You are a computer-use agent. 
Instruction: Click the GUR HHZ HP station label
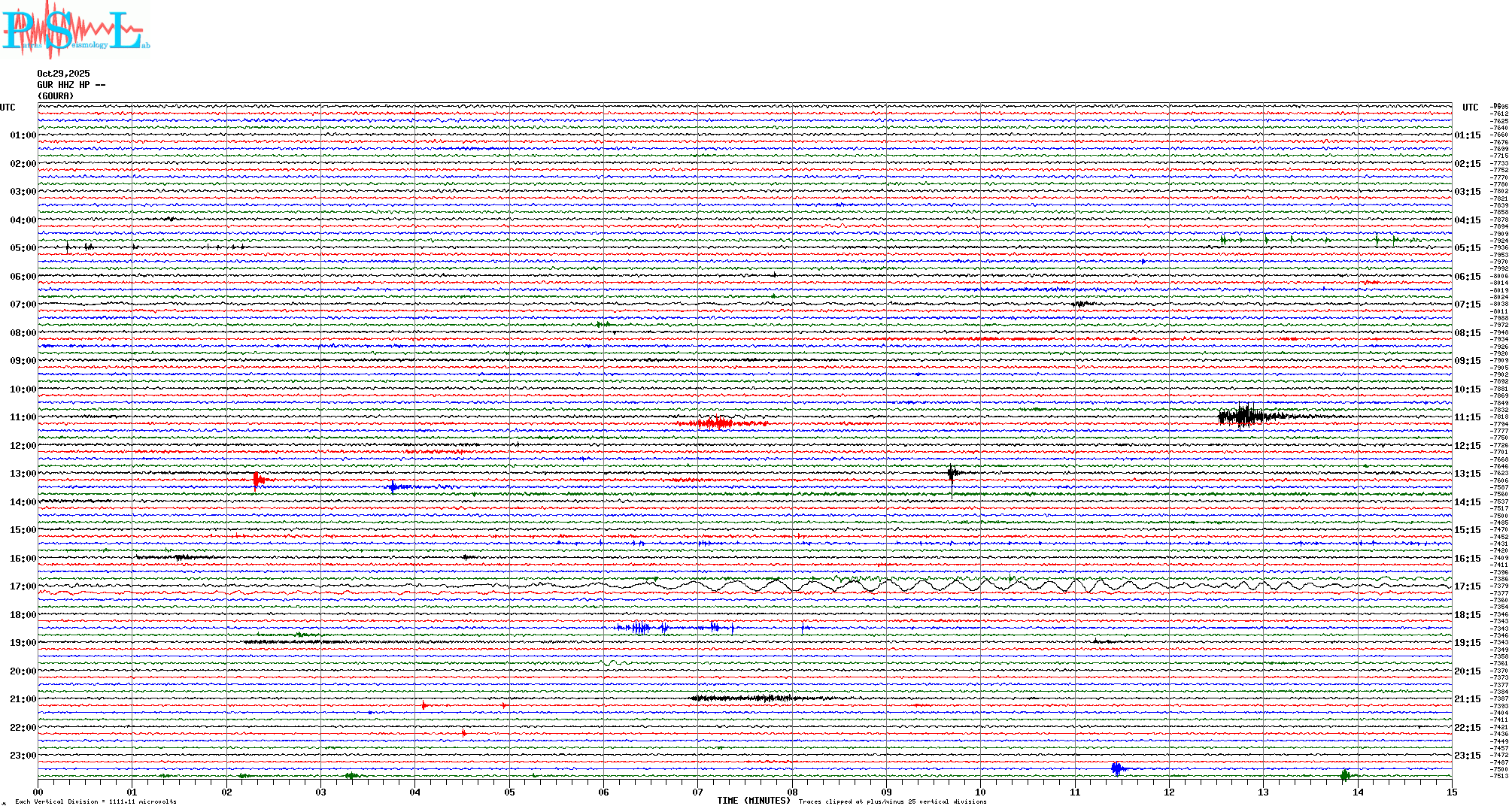[71, 85]
